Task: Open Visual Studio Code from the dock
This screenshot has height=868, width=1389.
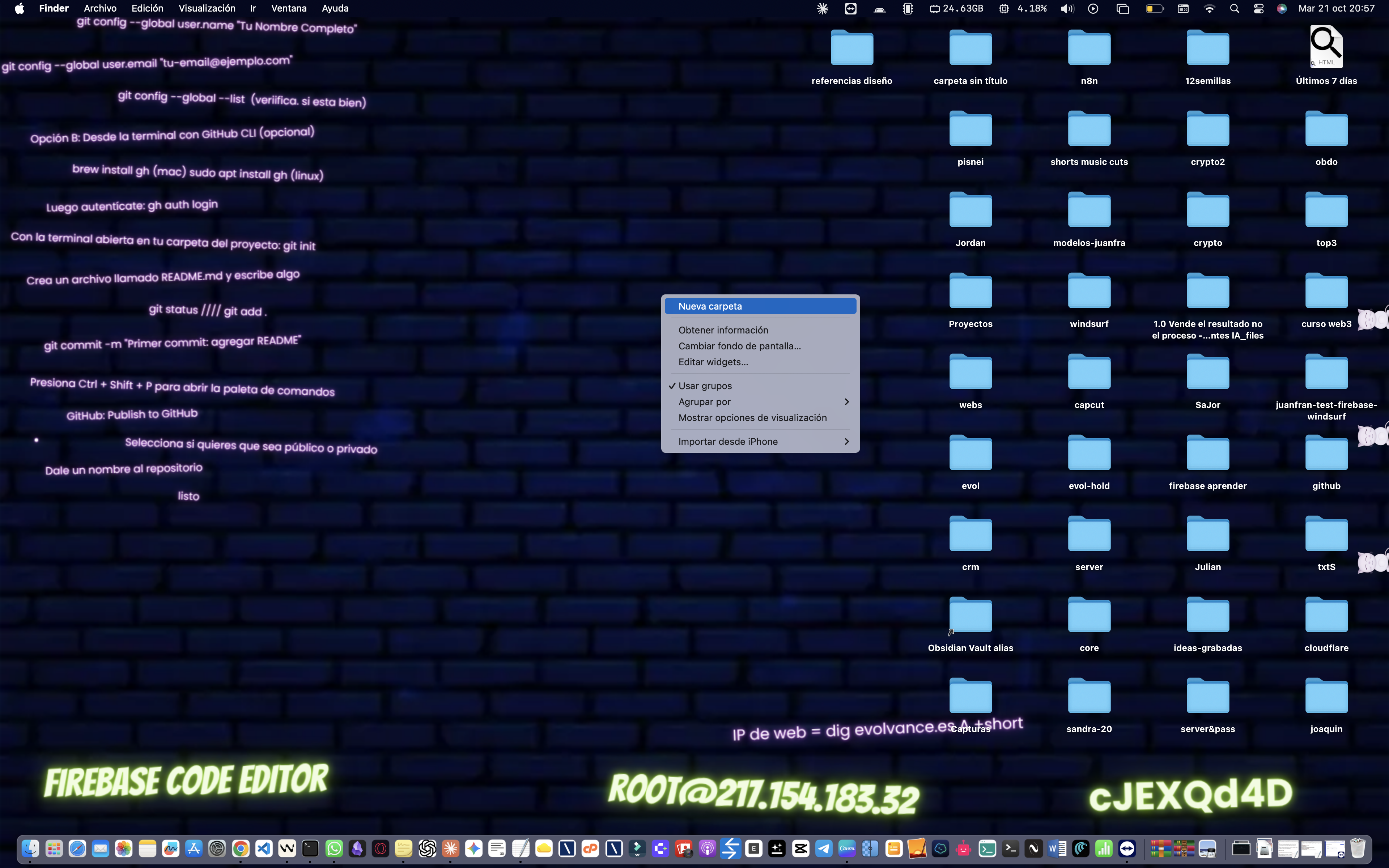Action: click(263, 848)
